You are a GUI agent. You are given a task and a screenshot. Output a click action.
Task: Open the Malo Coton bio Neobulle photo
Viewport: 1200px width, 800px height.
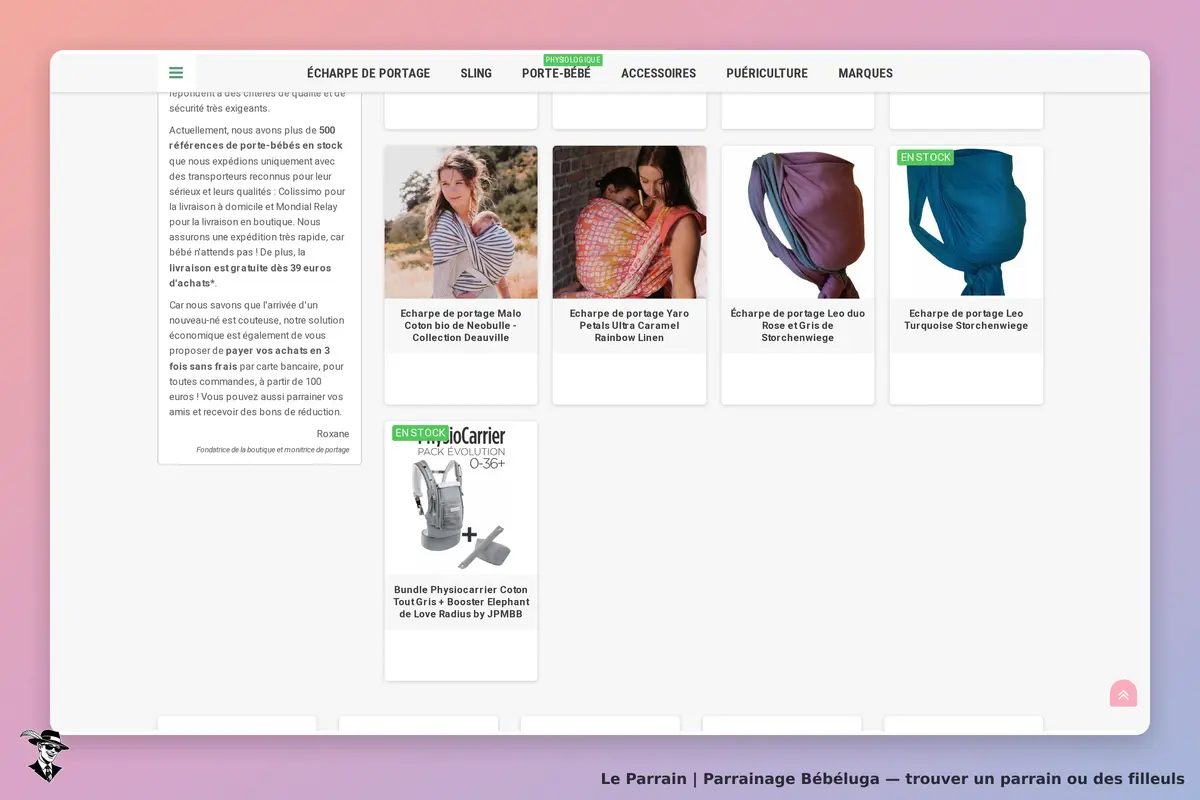[461, 222]
